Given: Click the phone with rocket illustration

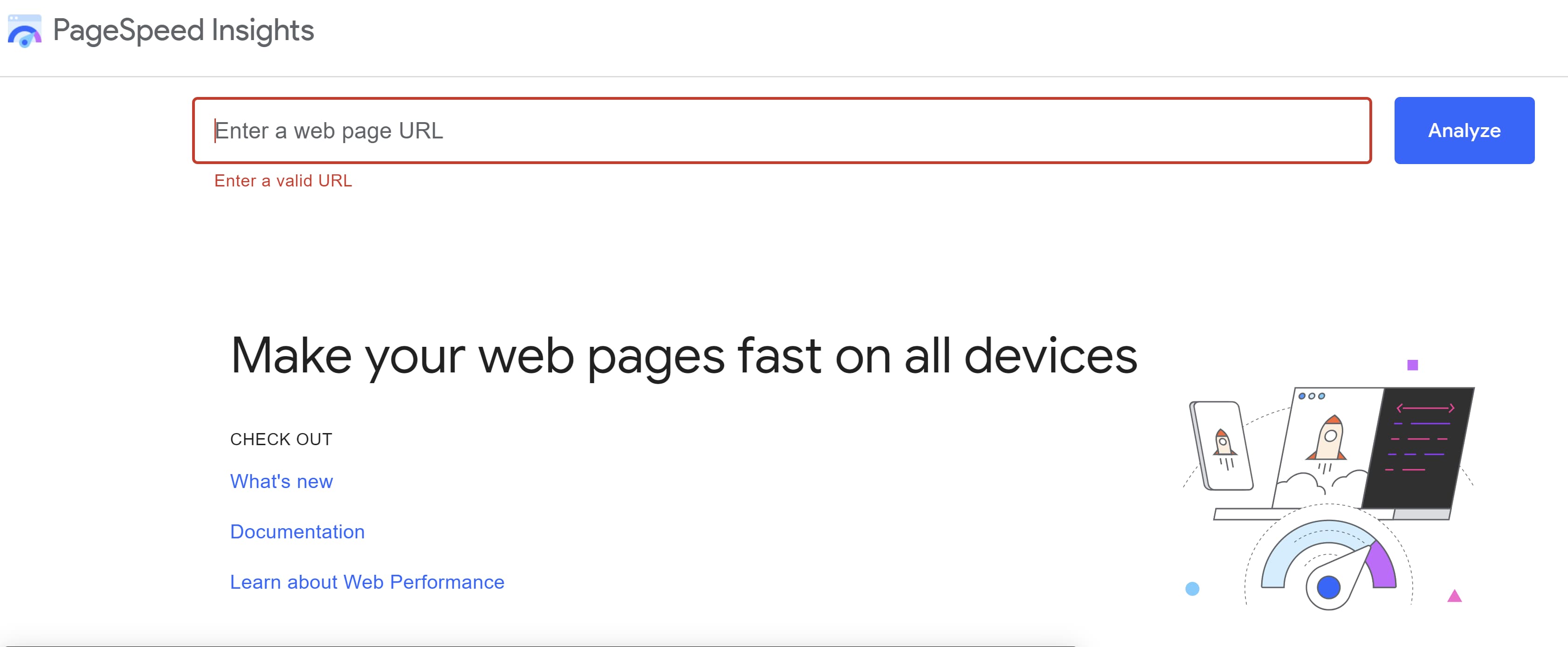Looking at the screenshot, I should (x=1222, y=446).
